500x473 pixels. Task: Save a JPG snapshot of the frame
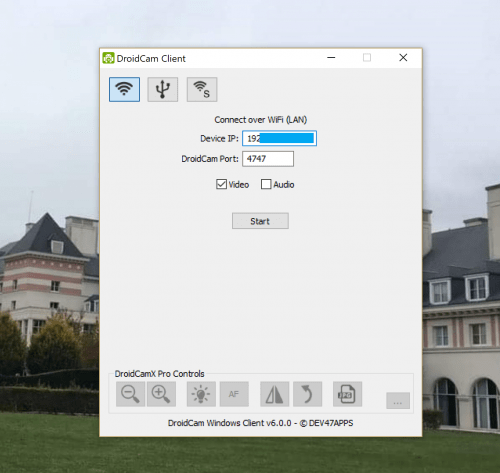[347, 394]
